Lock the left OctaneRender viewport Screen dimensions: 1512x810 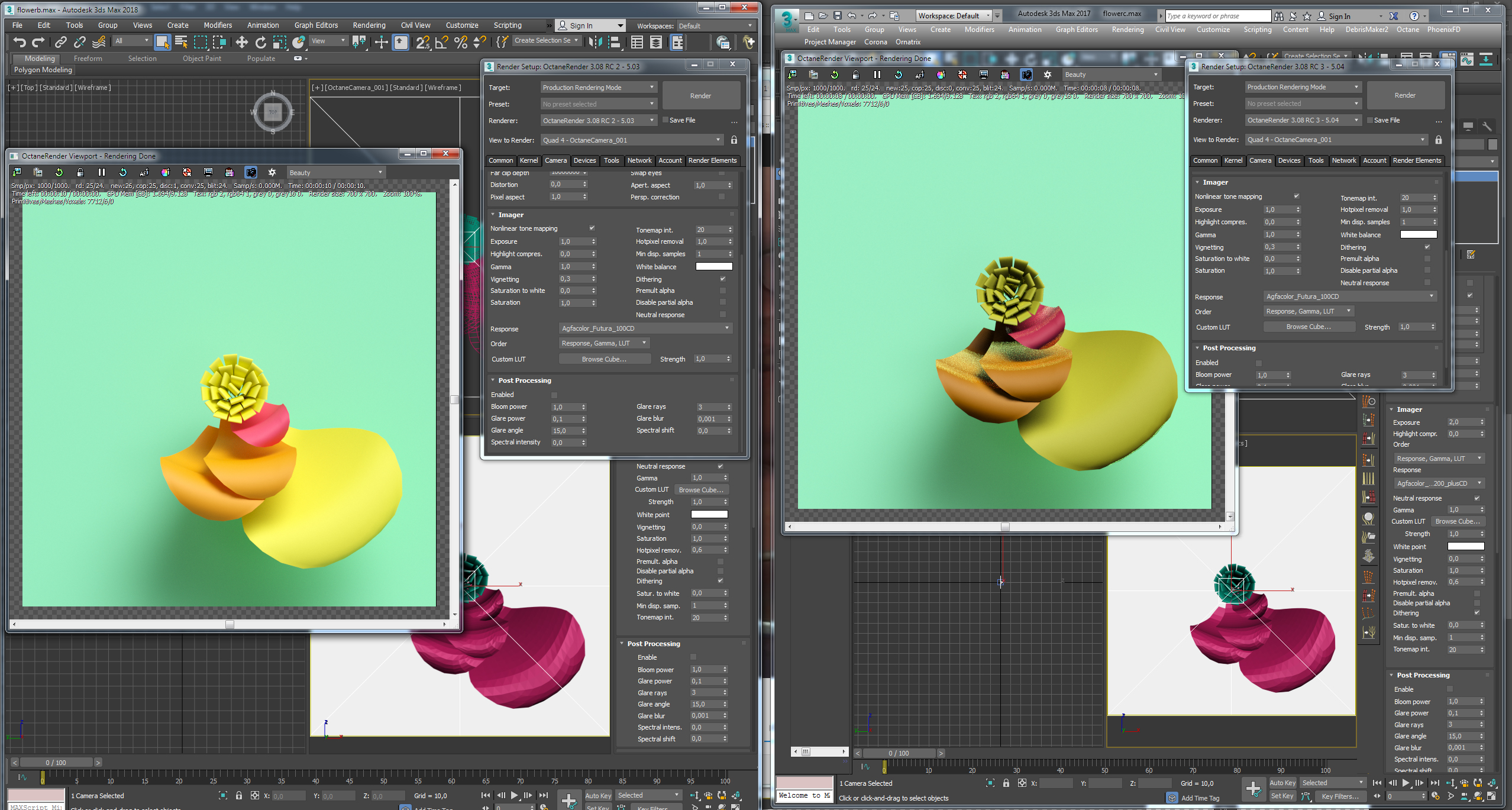[80, 172]
